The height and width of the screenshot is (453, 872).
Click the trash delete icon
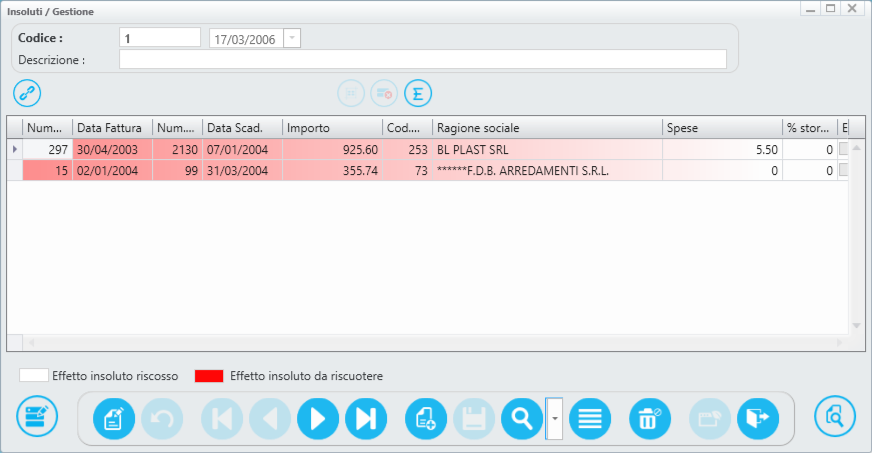(649, 419)
